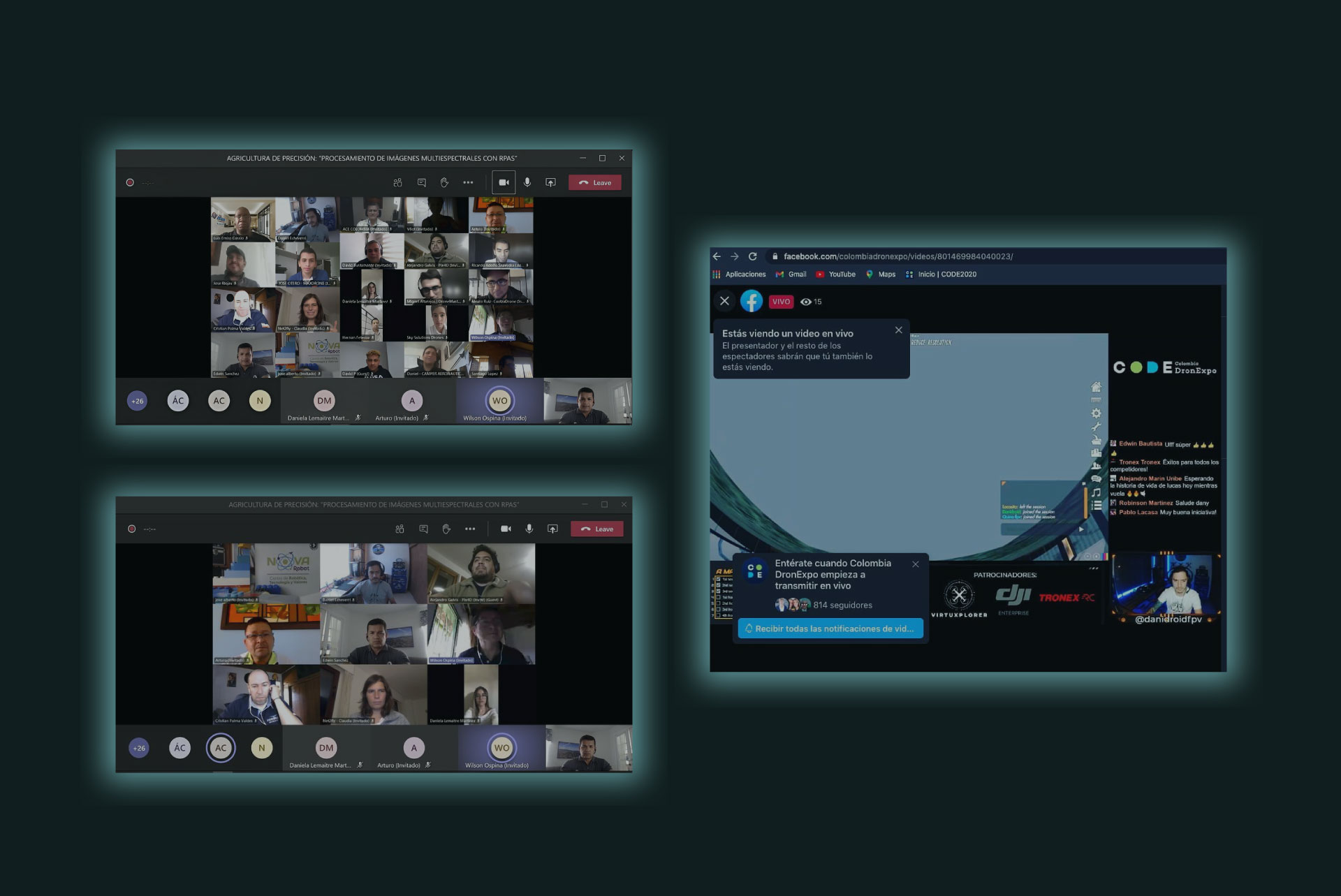Click the send arrow in the simulator chat box
1341x896 pixels.
point(1081,529)
